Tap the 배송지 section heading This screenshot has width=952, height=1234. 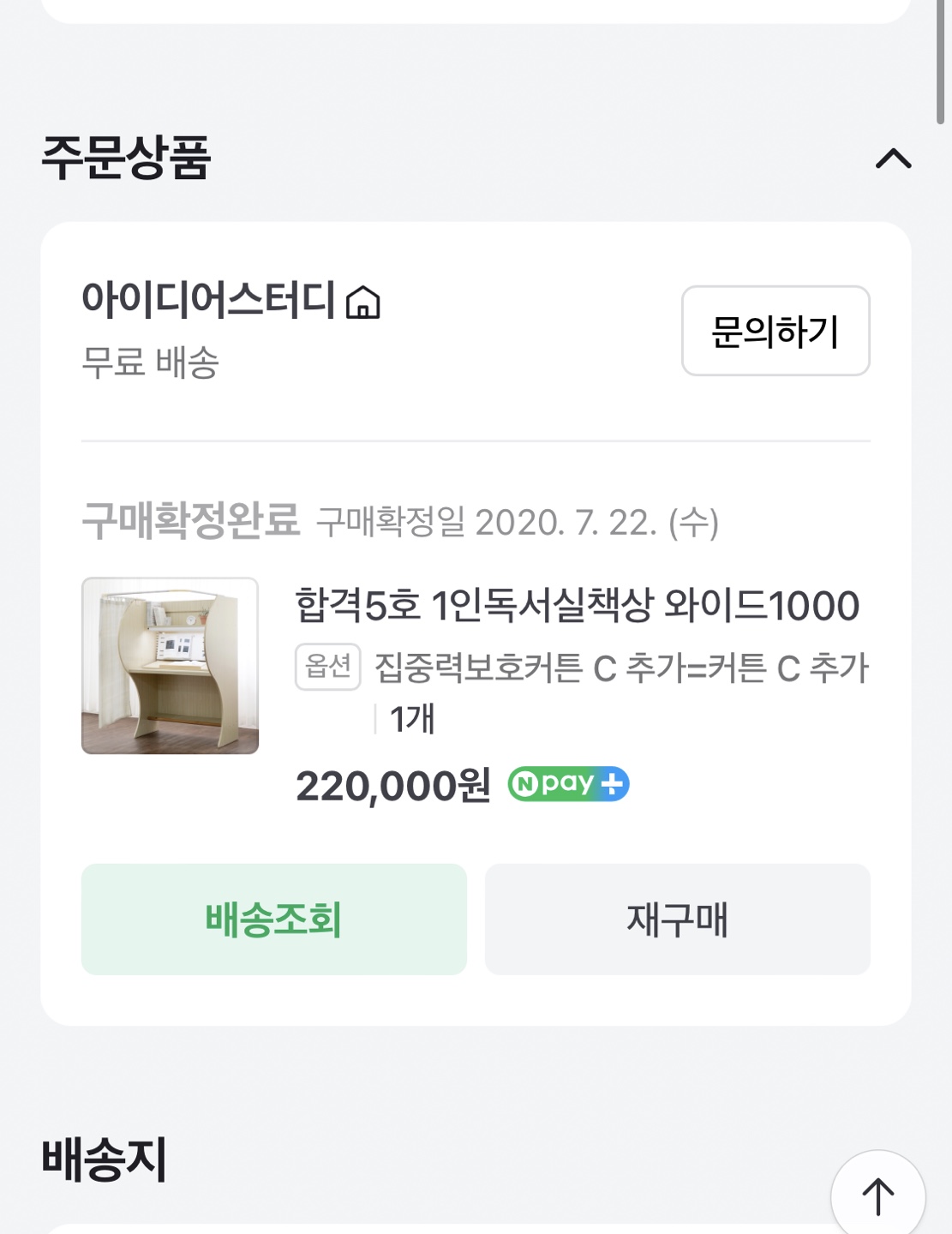click(x=105, y=1160)
